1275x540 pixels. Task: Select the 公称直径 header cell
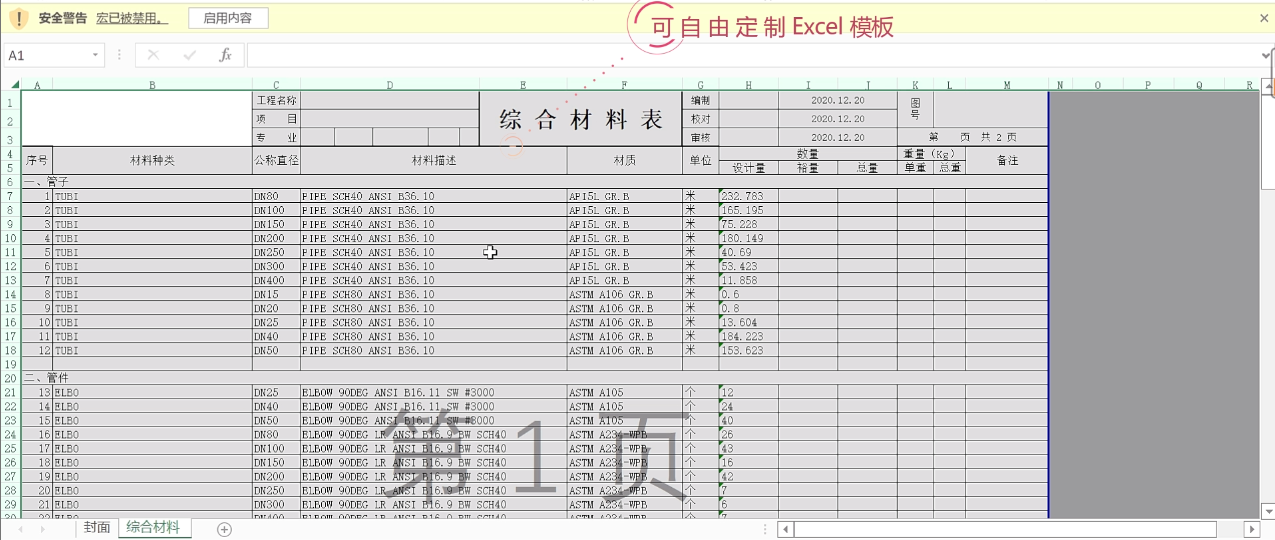pyautogui.click(x=276, y=160)
